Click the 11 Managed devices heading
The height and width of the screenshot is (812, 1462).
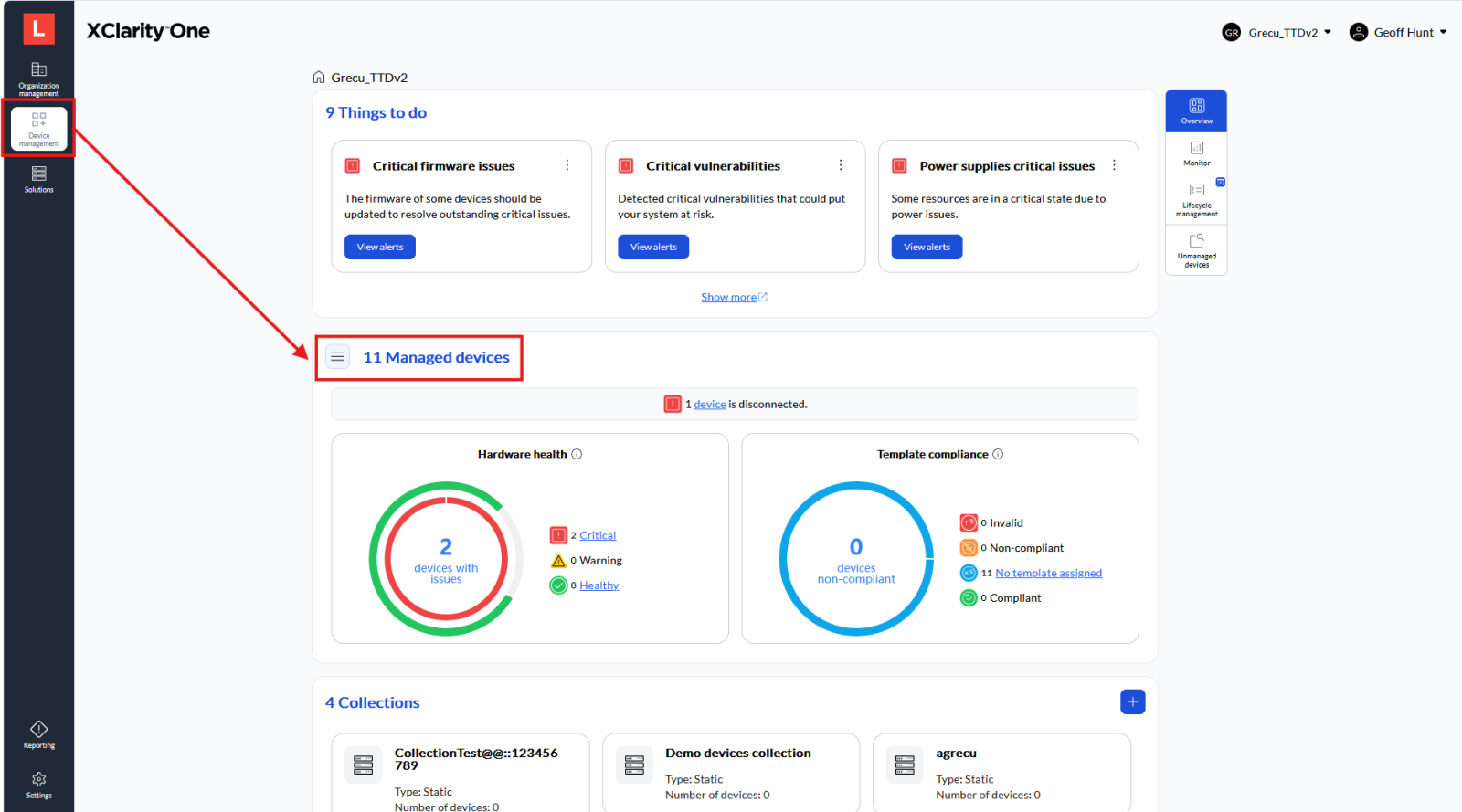point(436,357)
